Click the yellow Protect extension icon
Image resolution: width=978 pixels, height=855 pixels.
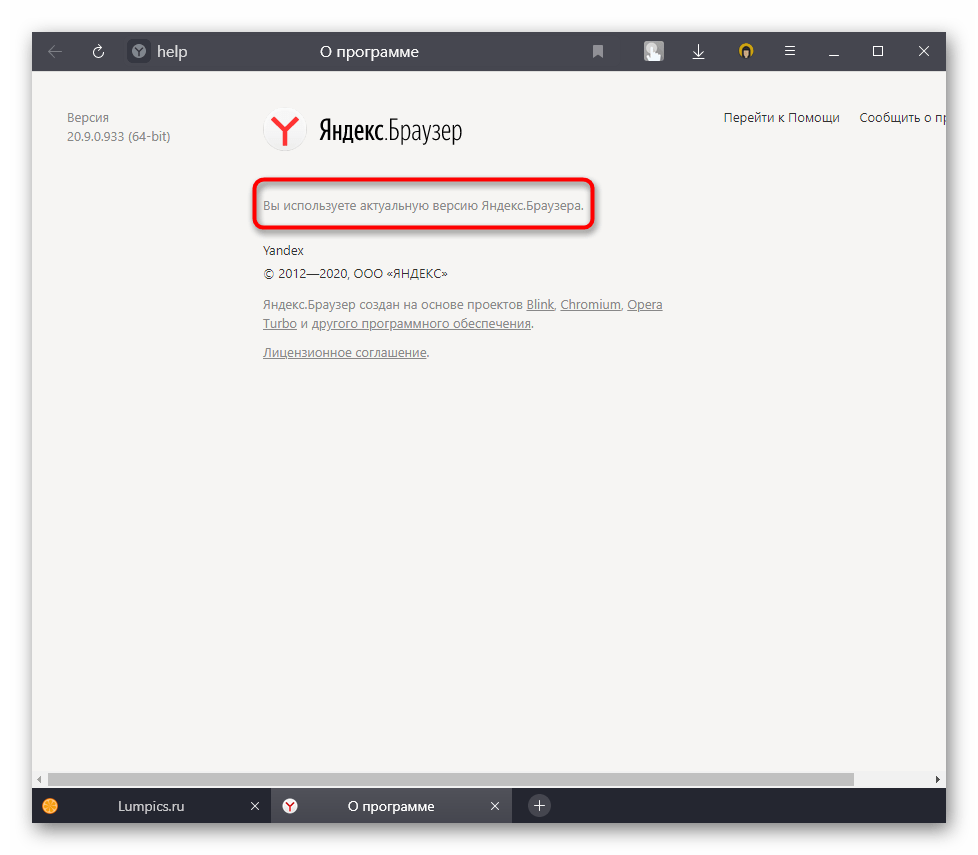745,52
